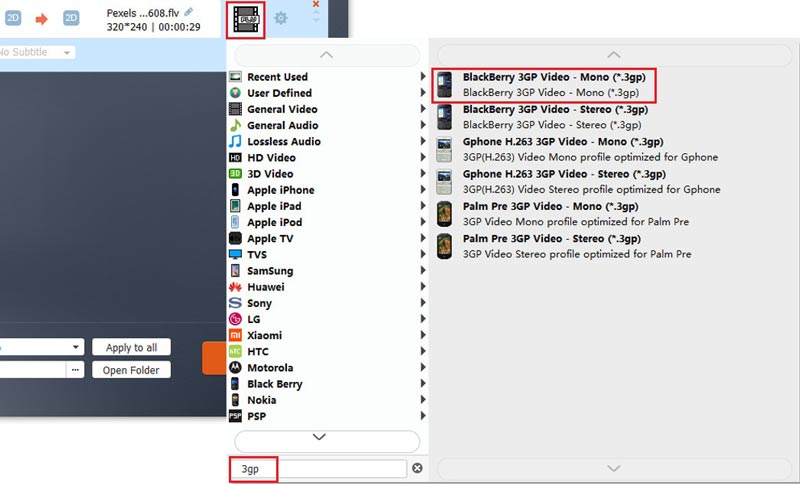Viewport: 800px width, 484px height.
Task: Click the Apple iPod icon
Action: coord(235,222)
